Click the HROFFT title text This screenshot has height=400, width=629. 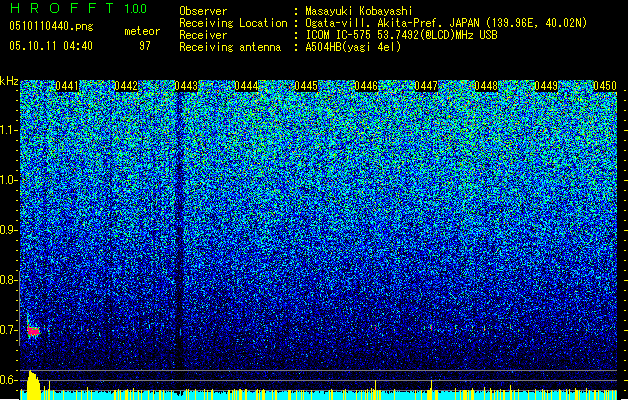[x=63, y=8]
